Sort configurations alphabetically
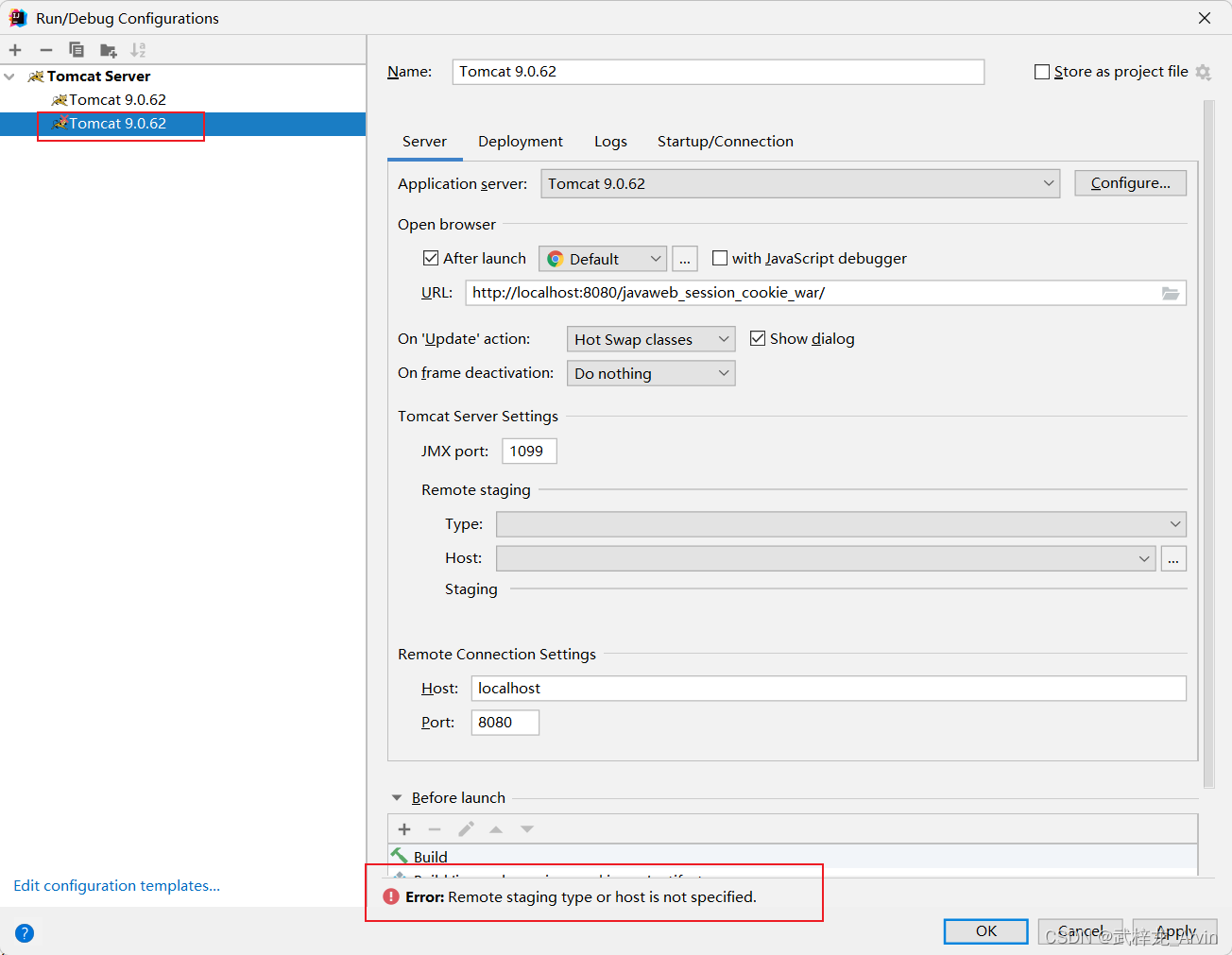Image resolution: width=1232 pixels, height=955 pixels. pyautogui.click(x=138, y=50)
